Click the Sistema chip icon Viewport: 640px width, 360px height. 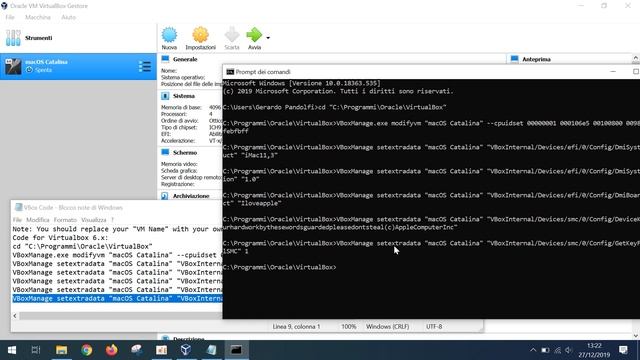(x=165, y=96)
